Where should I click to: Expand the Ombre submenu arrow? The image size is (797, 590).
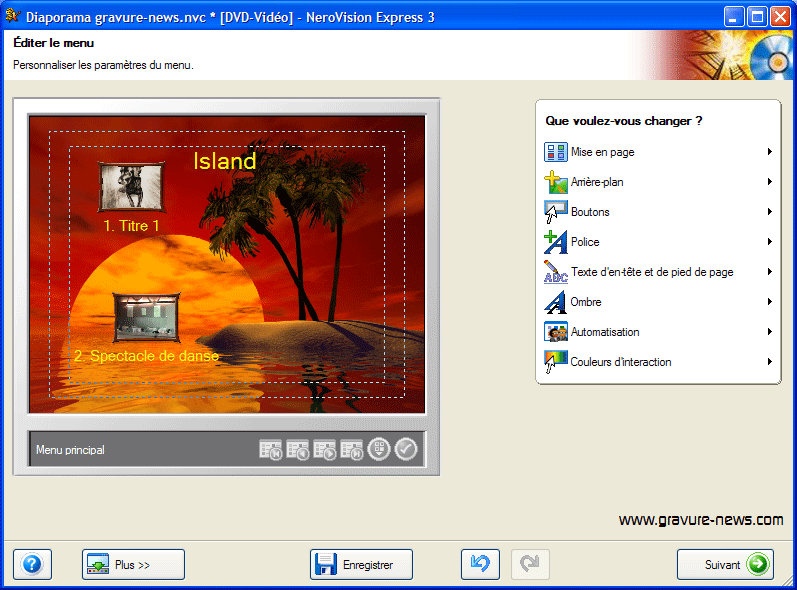770,301
